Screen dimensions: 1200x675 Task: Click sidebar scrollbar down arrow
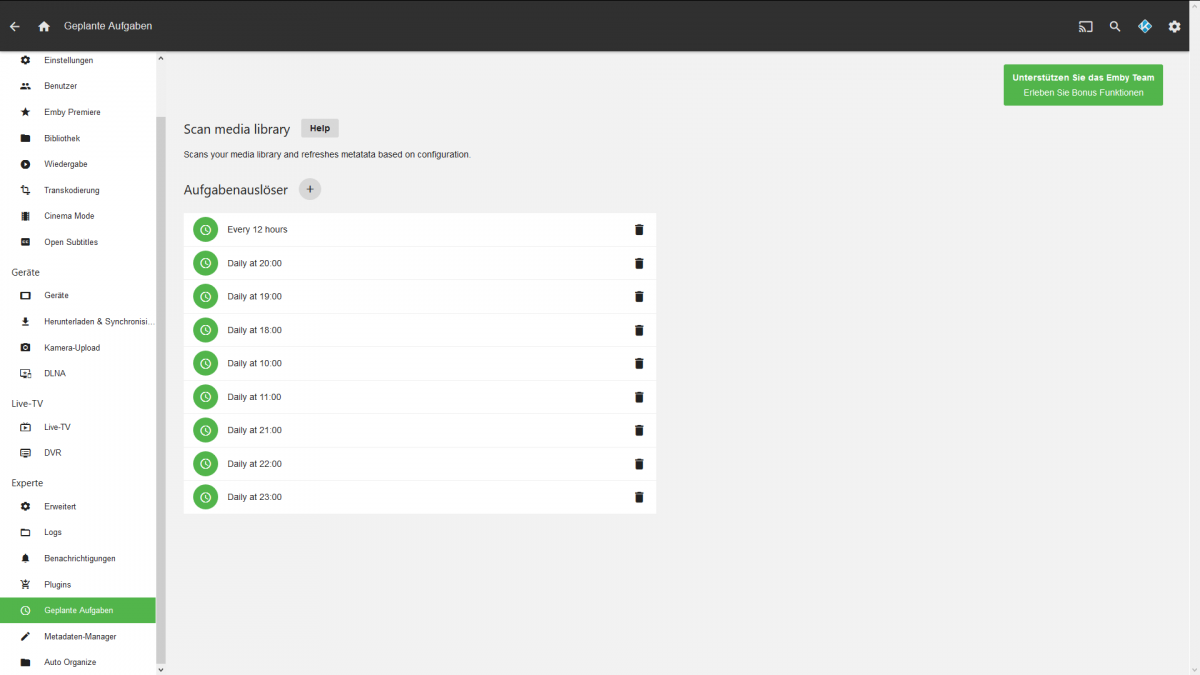(x=160, y=669)
